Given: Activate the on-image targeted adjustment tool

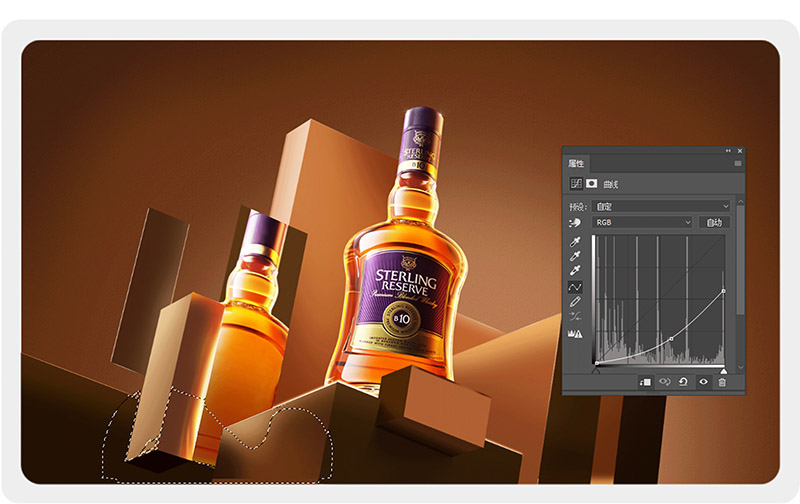Looking at the screenshot, I should [x=575, y=223].
